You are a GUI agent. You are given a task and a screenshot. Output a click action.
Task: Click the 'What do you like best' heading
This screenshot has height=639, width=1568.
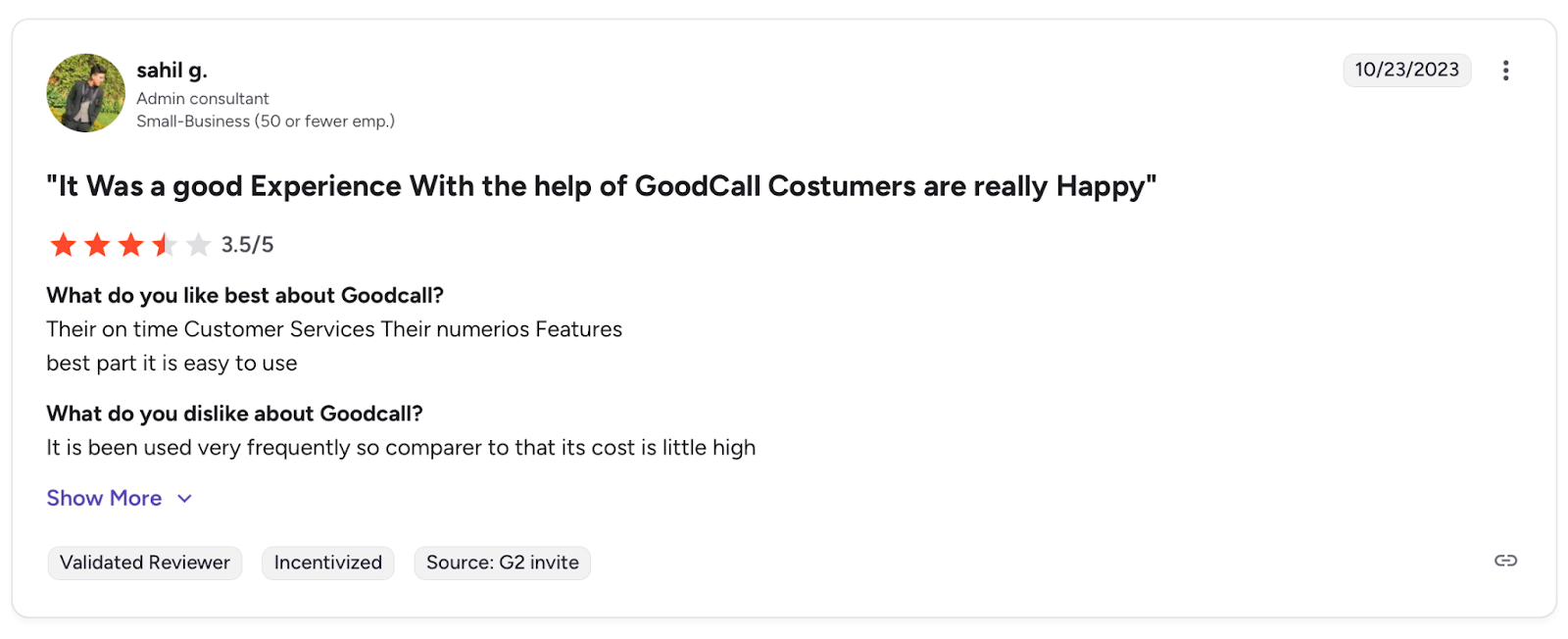pos(245,296)
